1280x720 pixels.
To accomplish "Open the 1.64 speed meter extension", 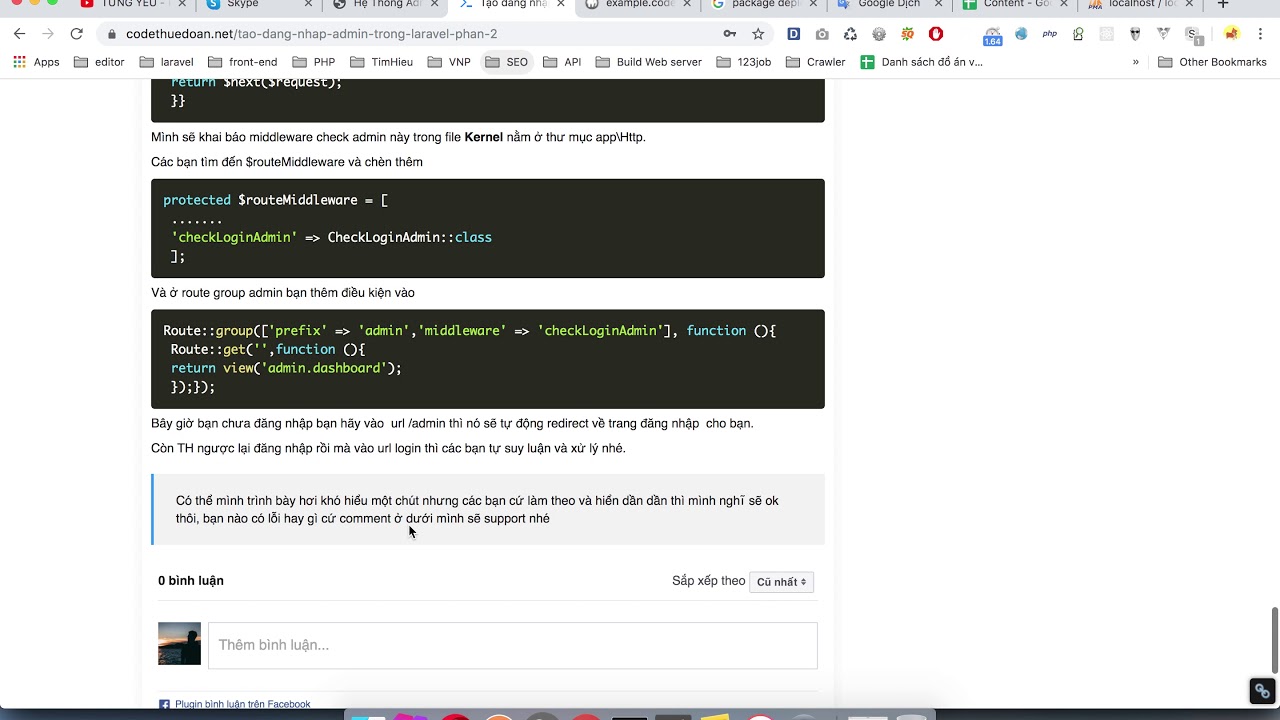I will point(992,35).
